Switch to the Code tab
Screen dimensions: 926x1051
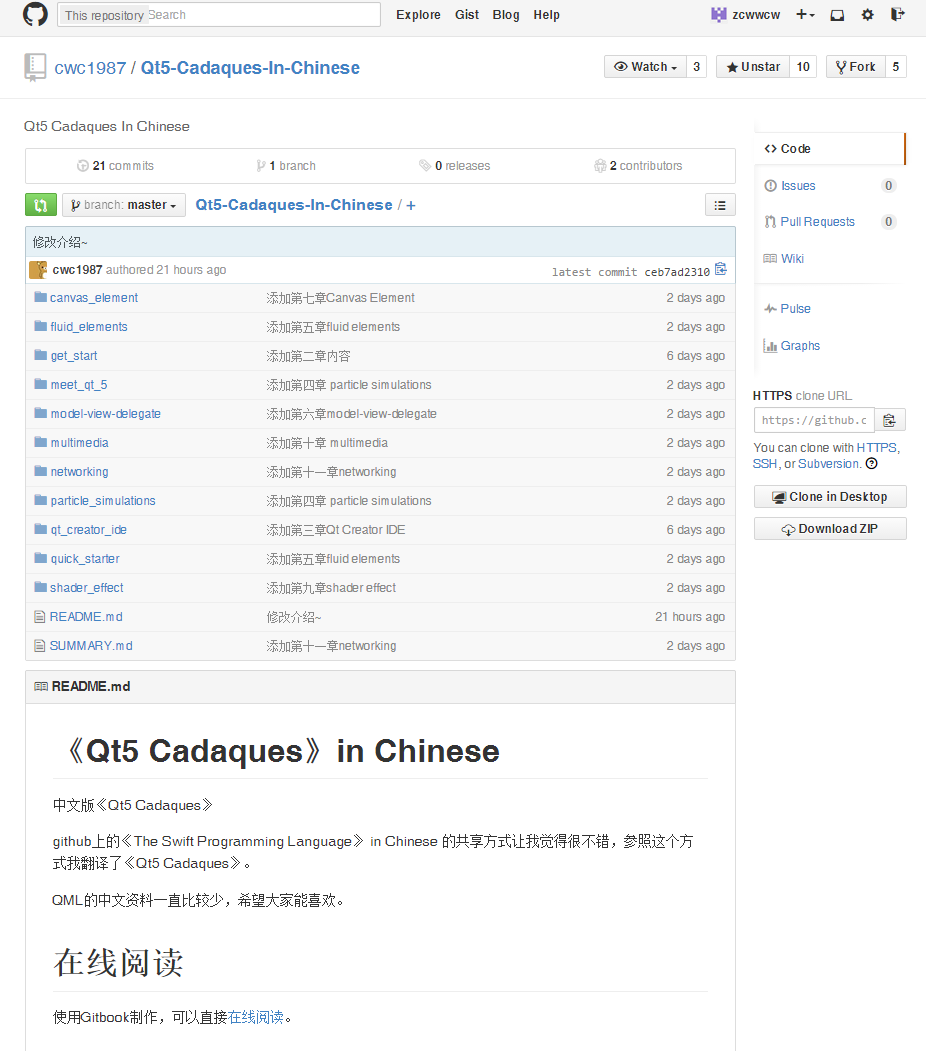[830, 149]
